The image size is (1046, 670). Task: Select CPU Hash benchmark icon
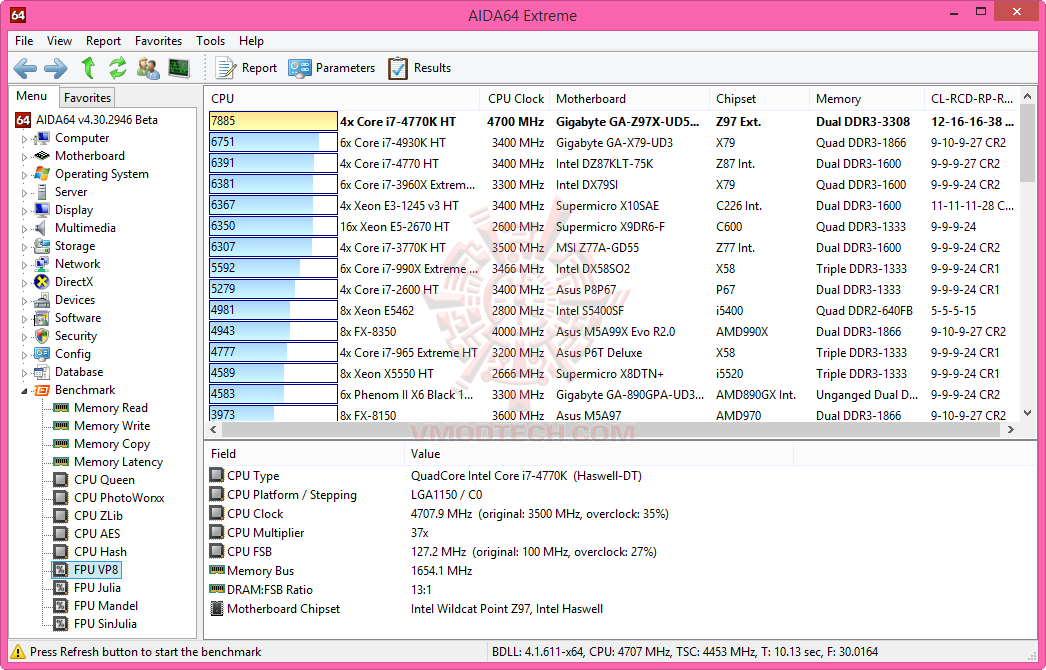61,552
